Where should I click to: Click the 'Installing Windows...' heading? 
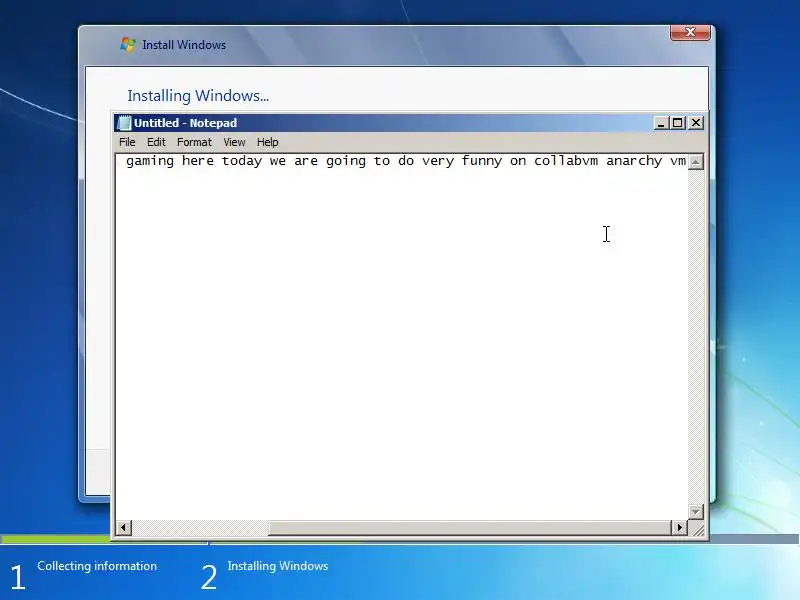click(198, 96)
